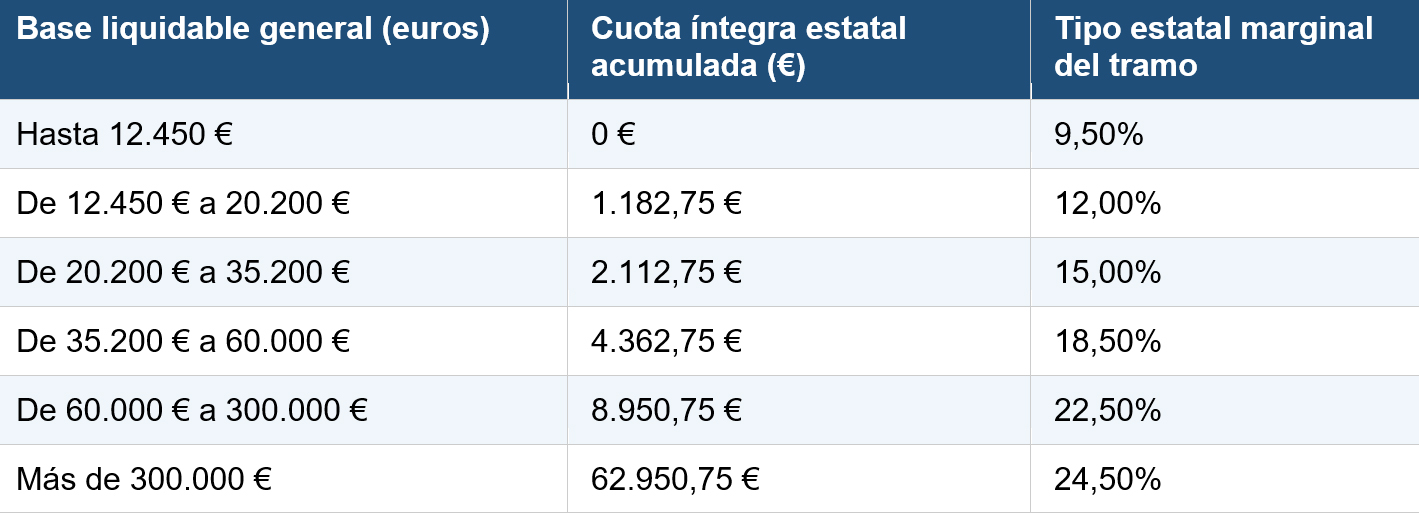The image size is (1419, 514).
Task: Click the 'Base liquidable general (euros)' column header
Action: coord(253,30)
